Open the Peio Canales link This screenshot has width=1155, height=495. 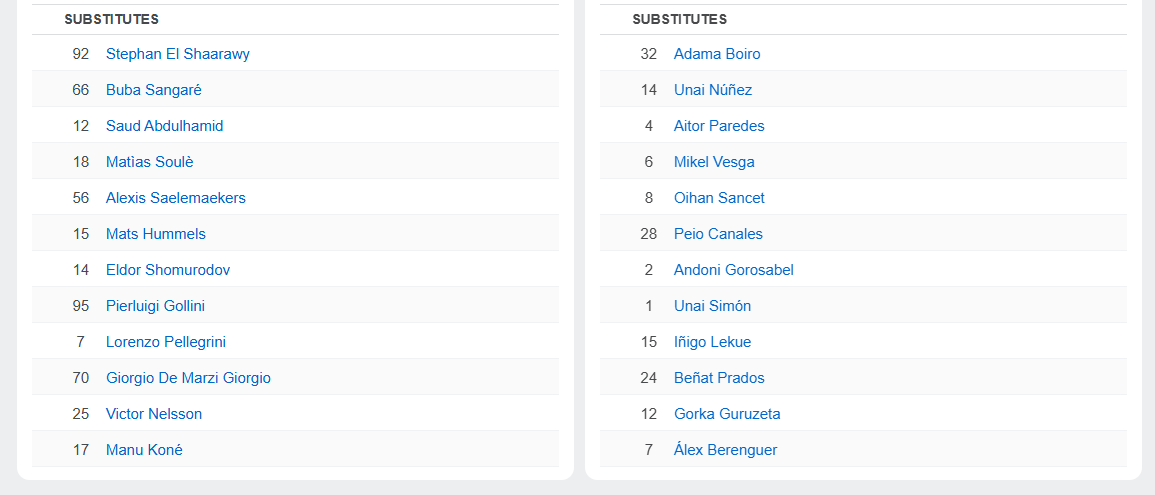[717, 234]
